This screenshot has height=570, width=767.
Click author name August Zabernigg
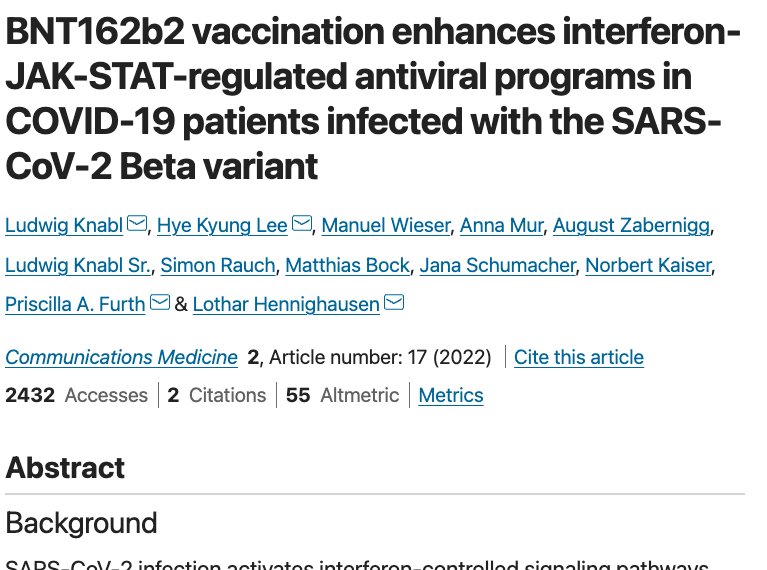(632, 226)
